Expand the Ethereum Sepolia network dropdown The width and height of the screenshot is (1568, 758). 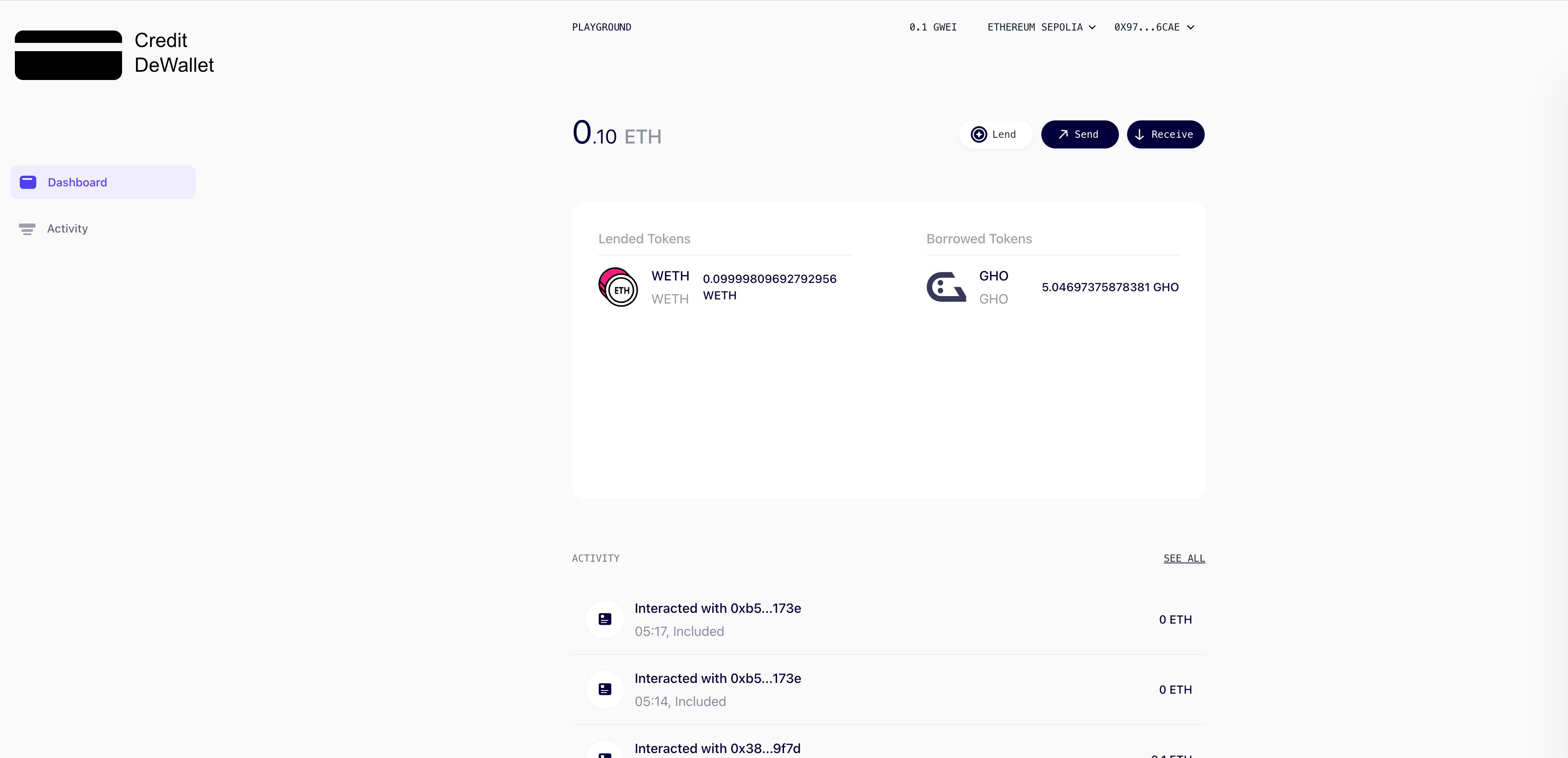tap(1041, 27)
